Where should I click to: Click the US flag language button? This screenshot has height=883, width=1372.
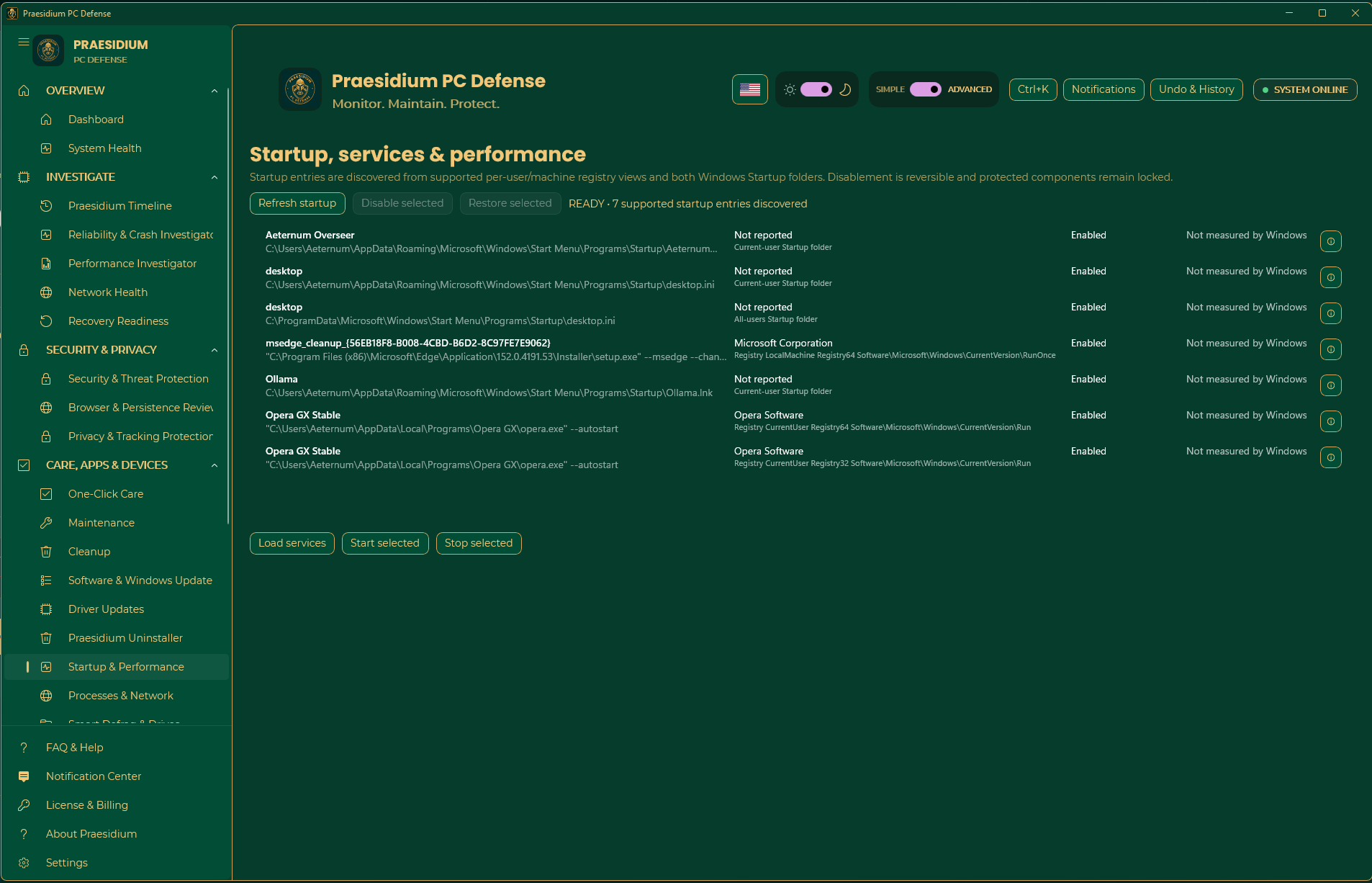tap(750, 89)
